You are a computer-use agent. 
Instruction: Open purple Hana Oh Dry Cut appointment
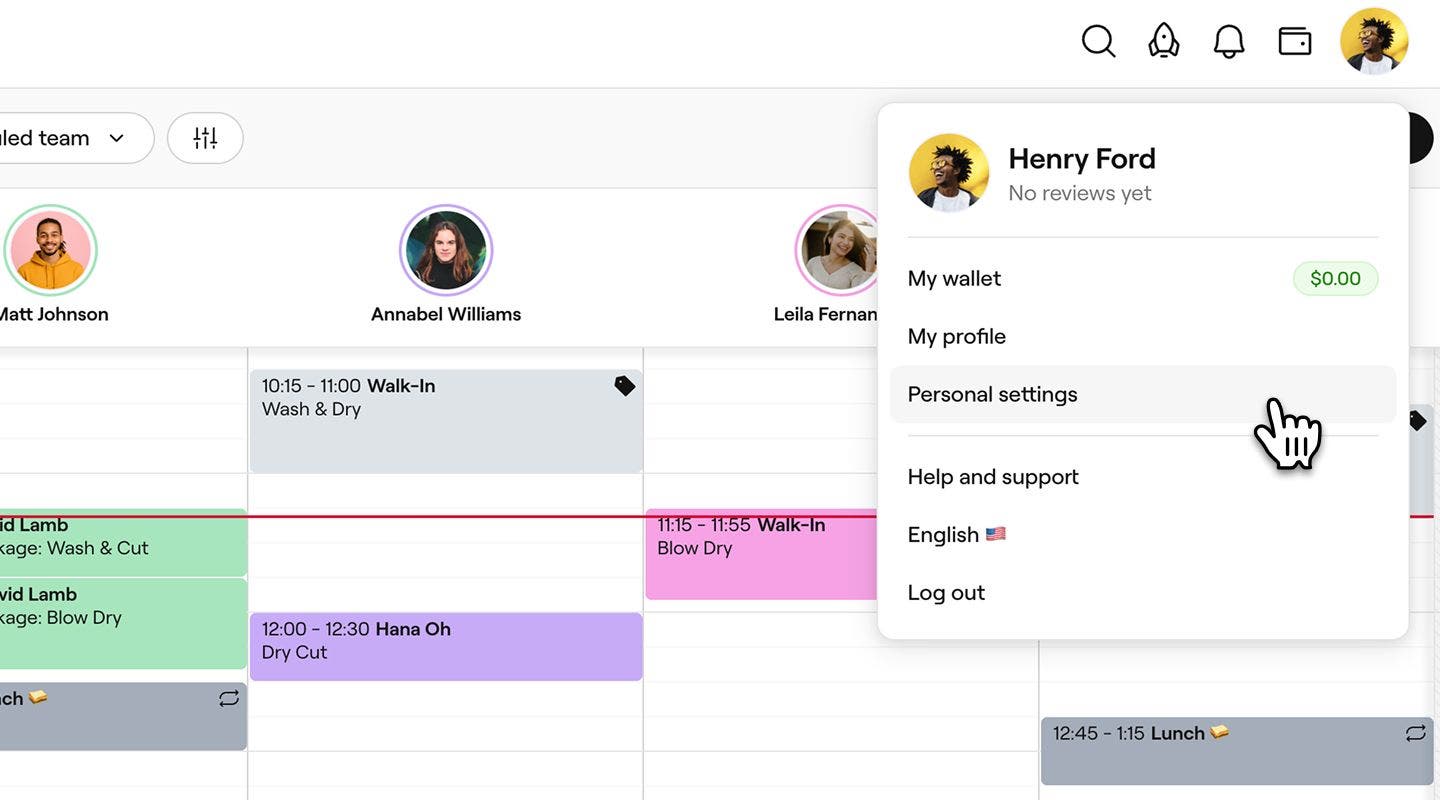pos(445,647)
